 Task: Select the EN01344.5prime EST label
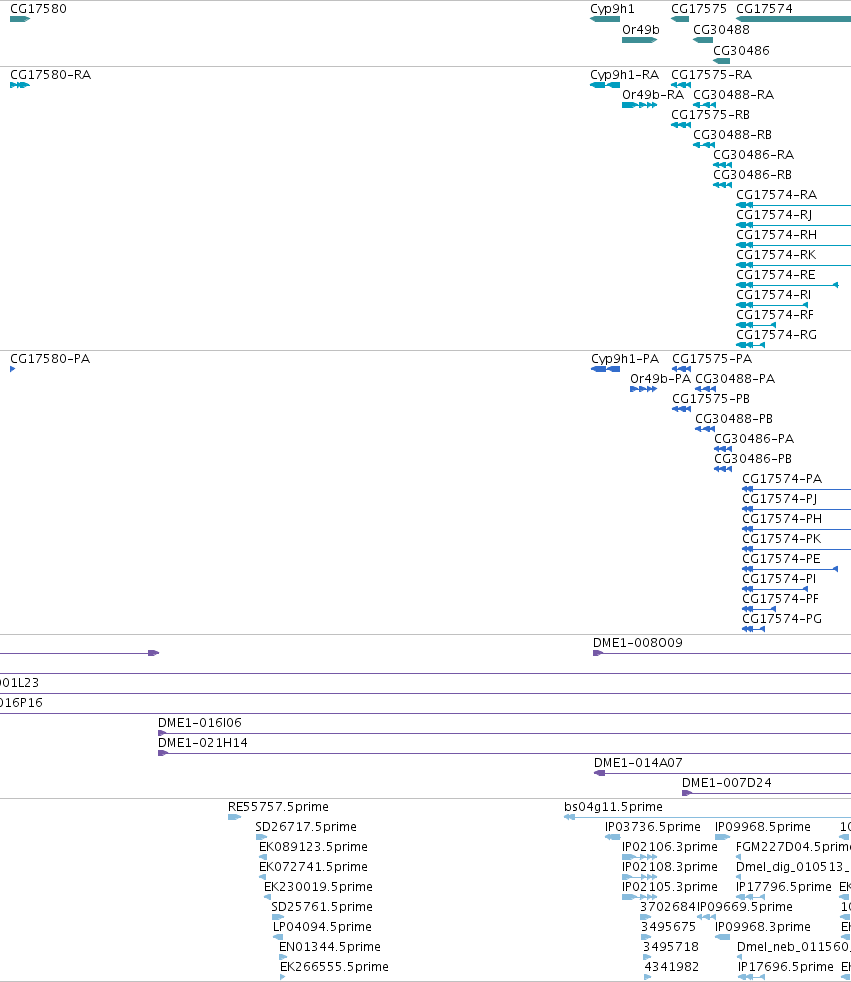(x=329, y=947)
